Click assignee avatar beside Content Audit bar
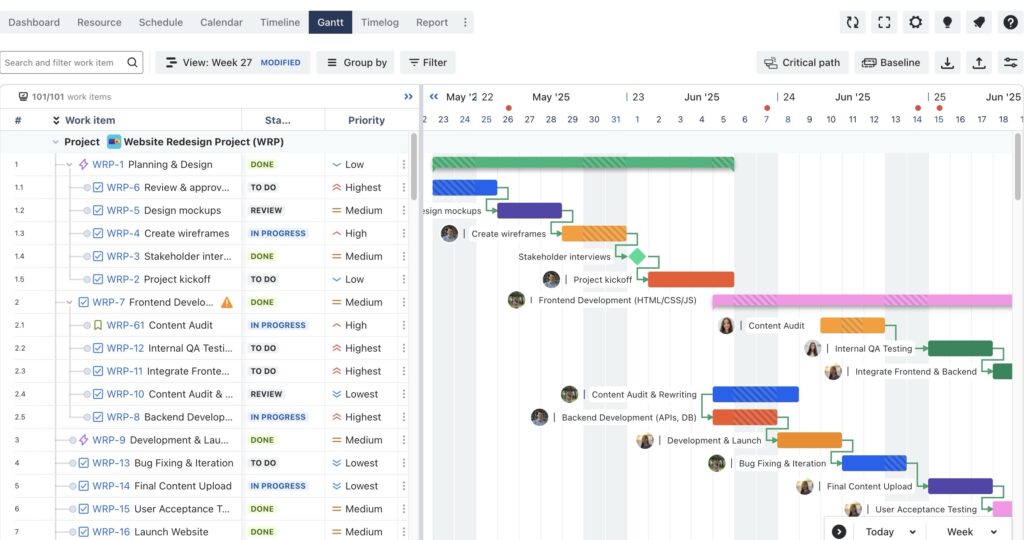This screenshot has height=540, width=1024. (x=726, y=325)
